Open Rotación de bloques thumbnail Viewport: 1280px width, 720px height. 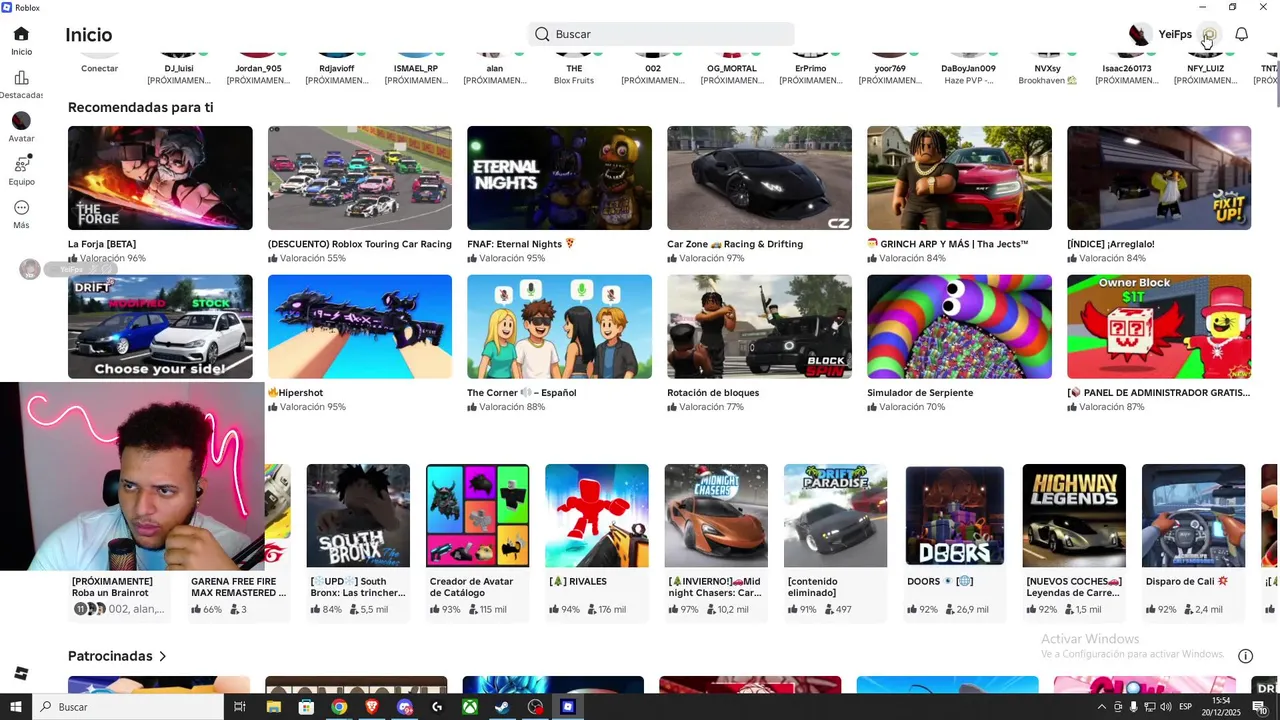pos(759,327)
